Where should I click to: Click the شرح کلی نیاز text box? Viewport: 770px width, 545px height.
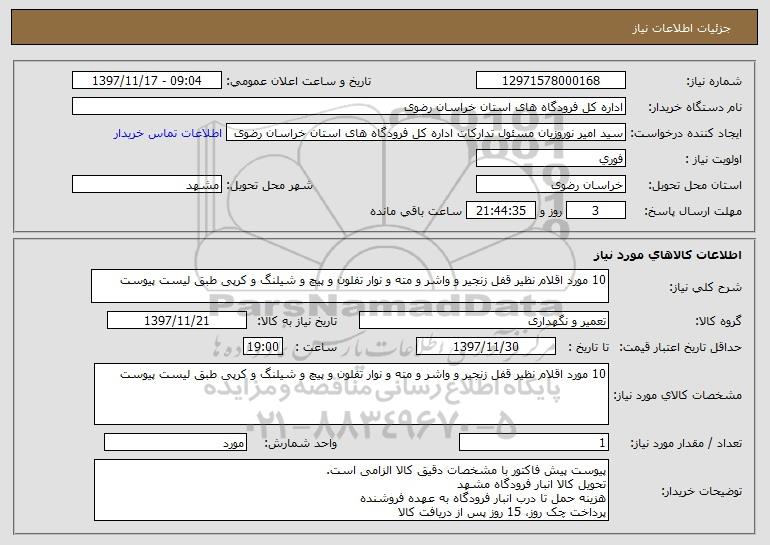[350, 286]
